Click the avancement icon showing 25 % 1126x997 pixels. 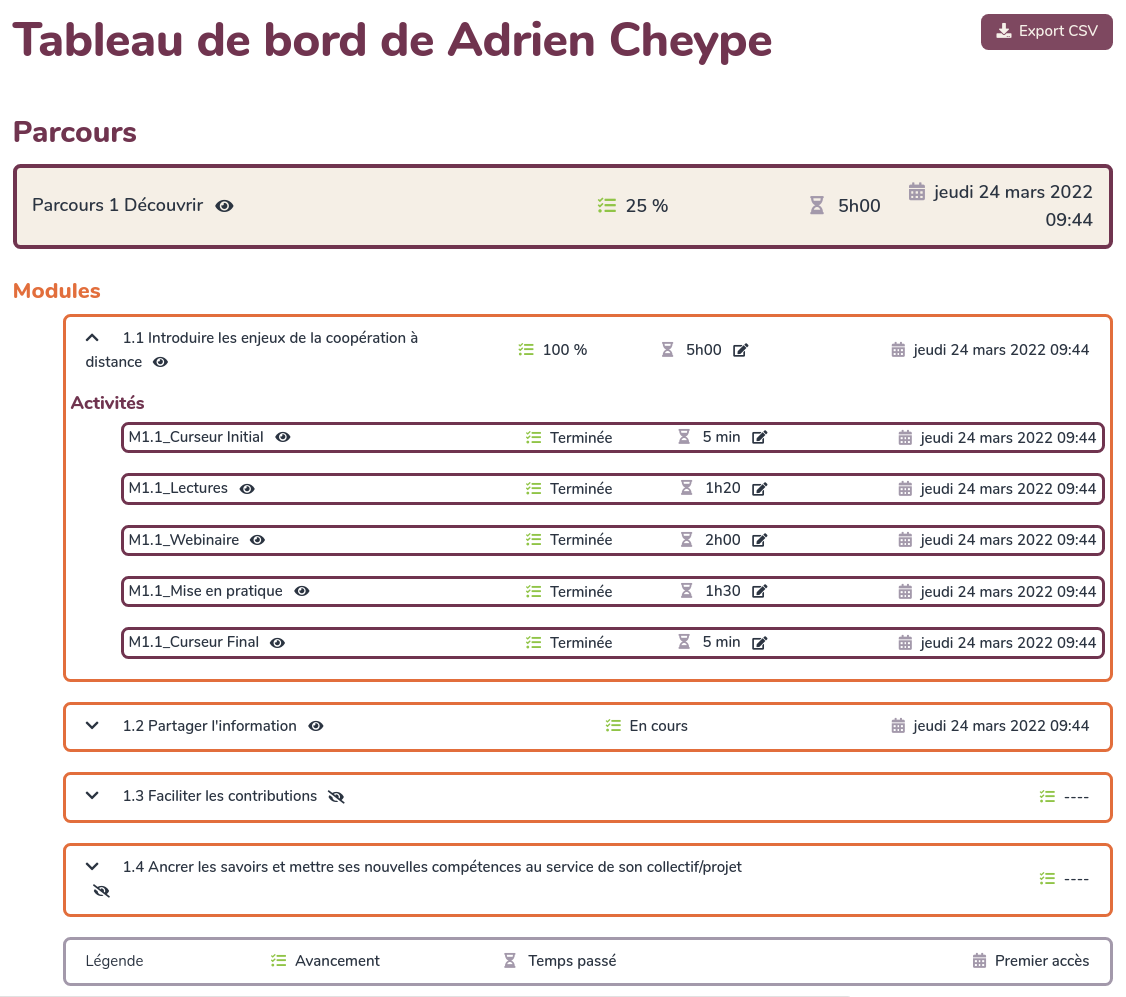pyautogui.click(x=606, y=205)
